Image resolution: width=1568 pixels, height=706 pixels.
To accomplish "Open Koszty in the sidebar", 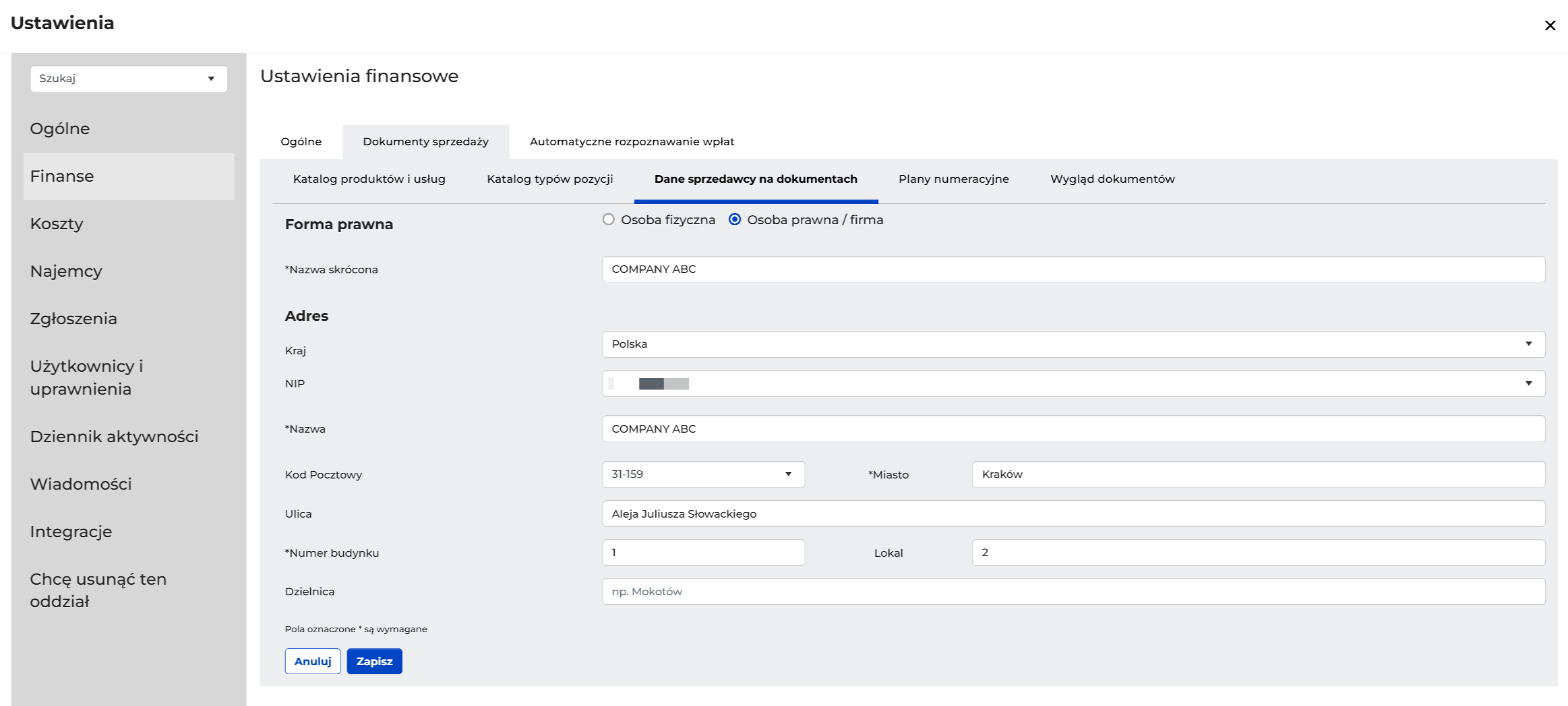I will tap(56, 224).
